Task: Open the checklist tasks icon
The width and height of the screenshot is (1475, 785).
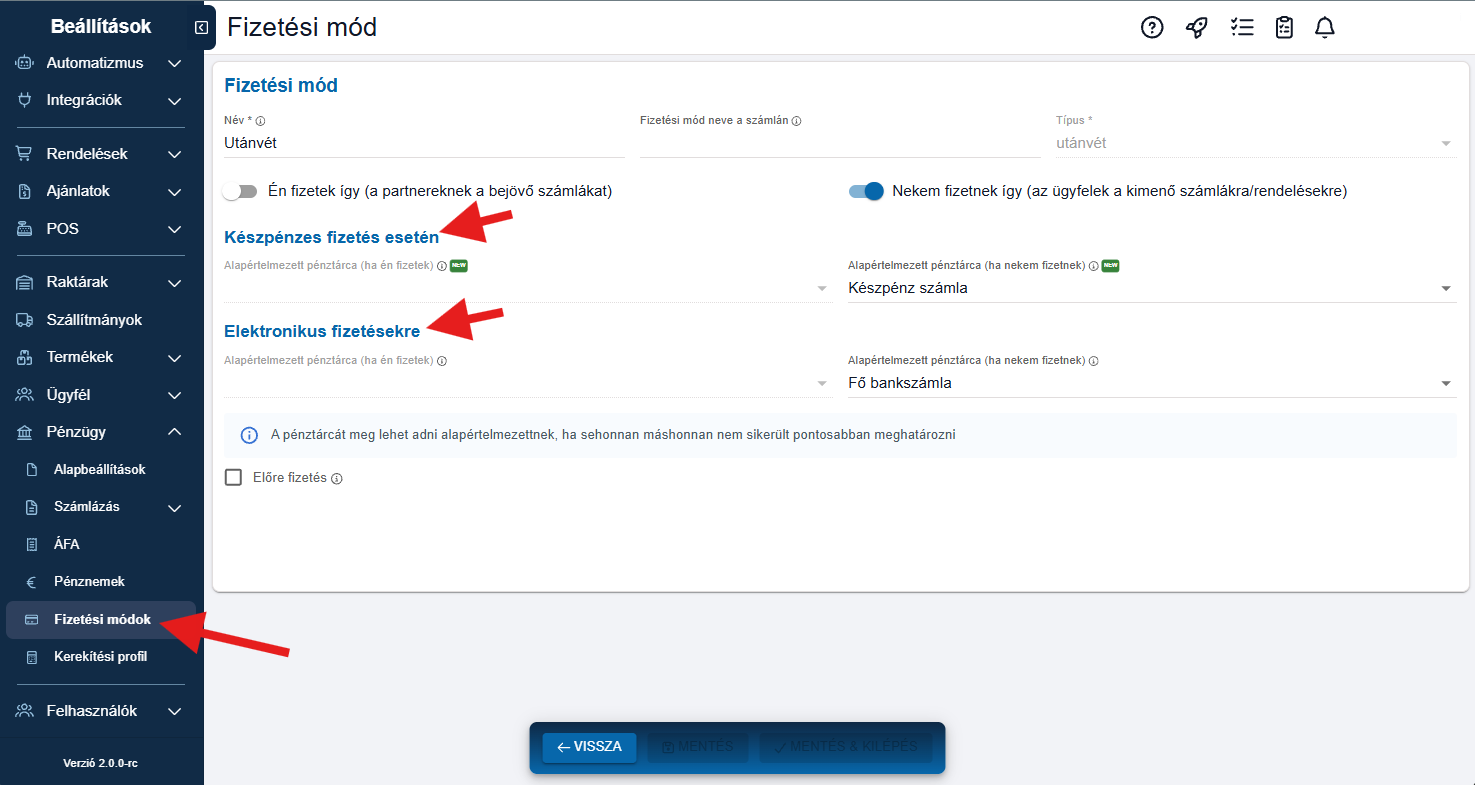Action: (1241, 28)
